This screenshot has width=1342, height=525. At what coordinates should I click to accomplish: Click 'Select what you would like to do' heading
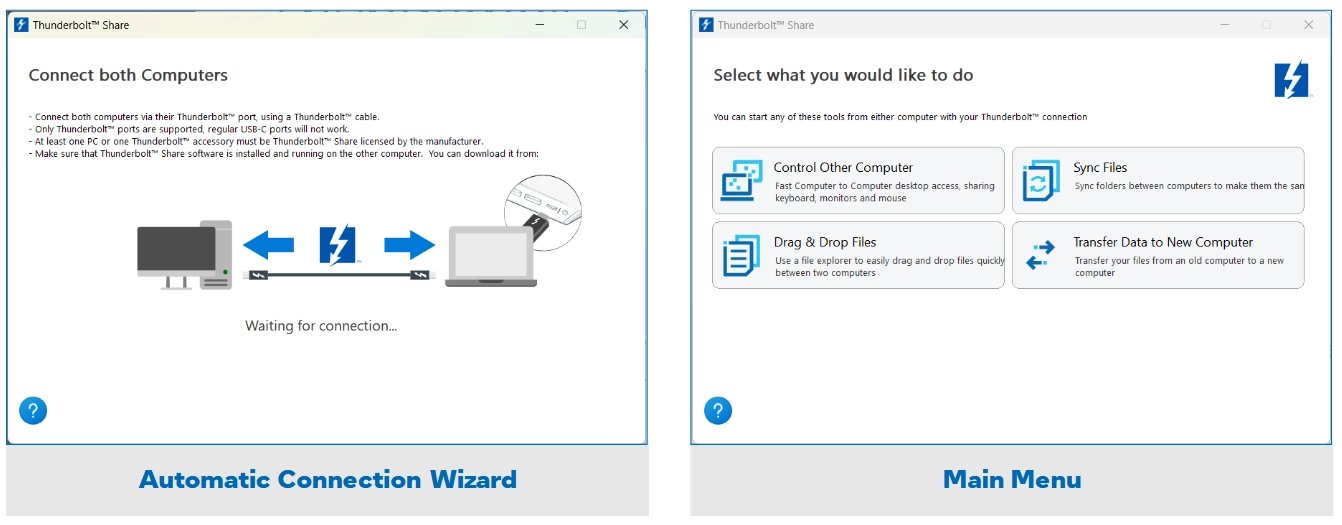tap(843, 75)
